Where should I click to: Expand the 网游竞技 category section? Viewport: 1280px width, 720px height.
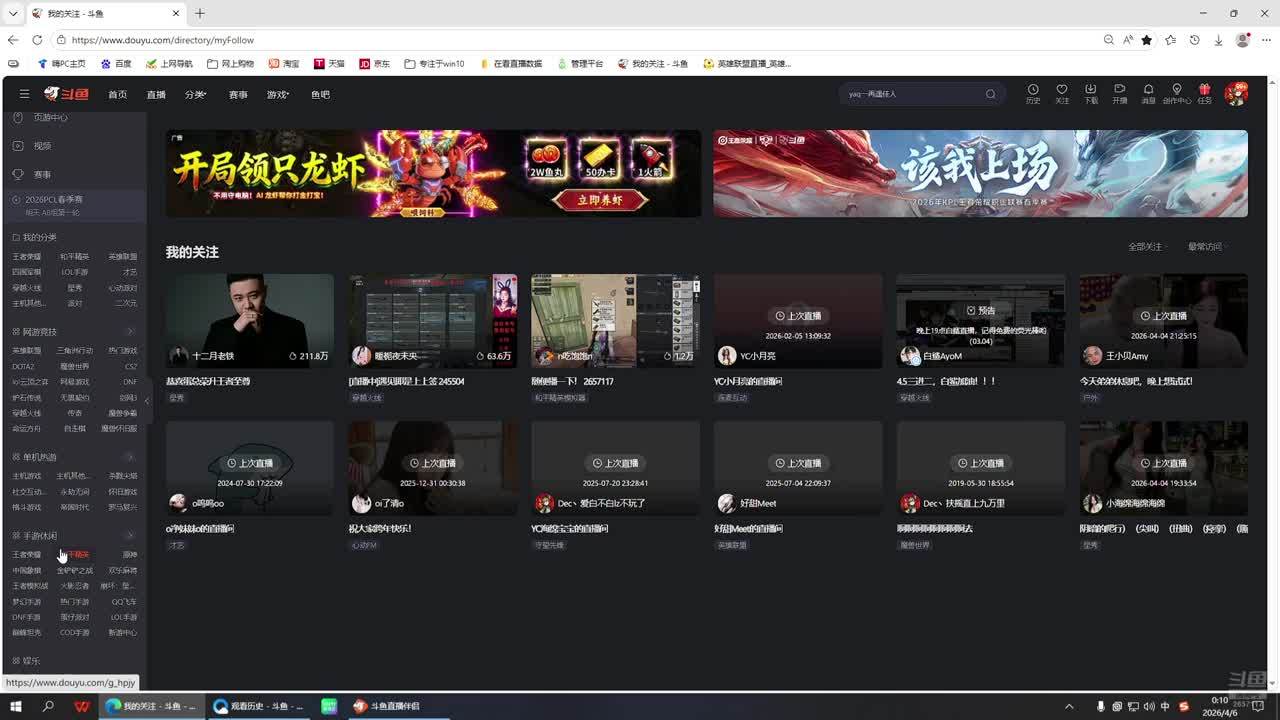tap(130, 332)
